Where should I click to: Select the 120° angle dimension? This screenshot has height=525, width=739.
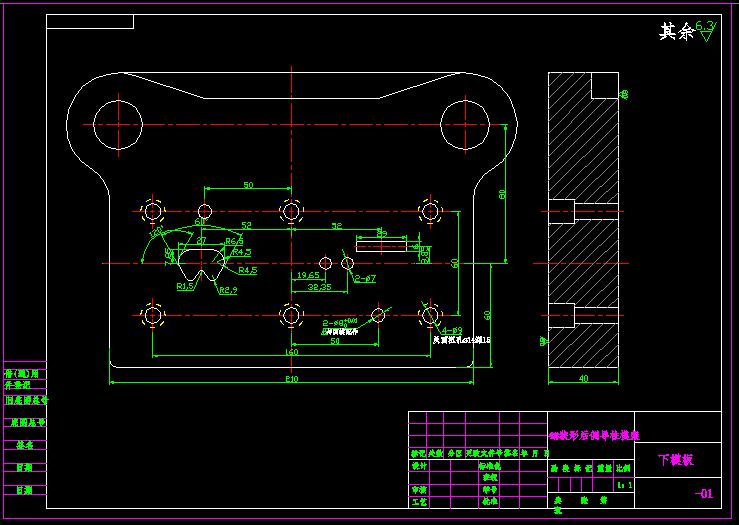[156, 232]
